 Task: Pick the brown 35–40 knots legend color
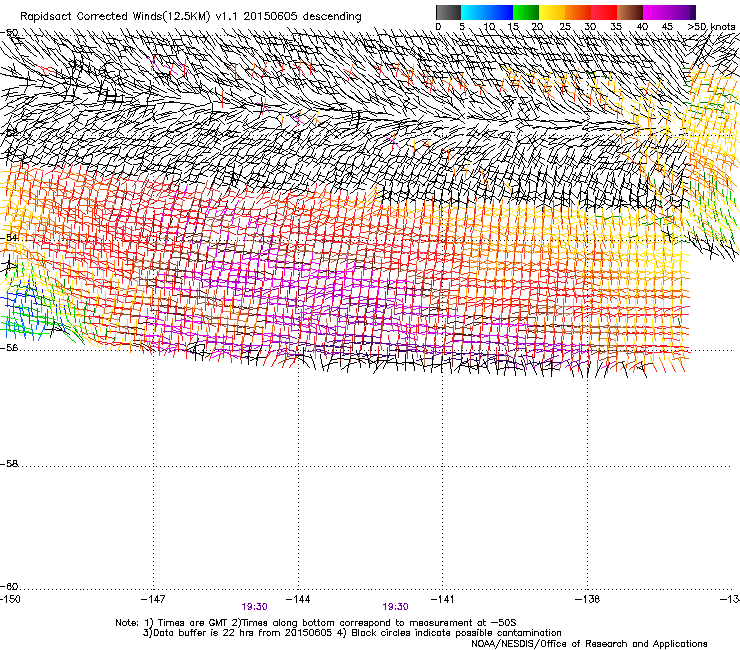click(630, 12)
